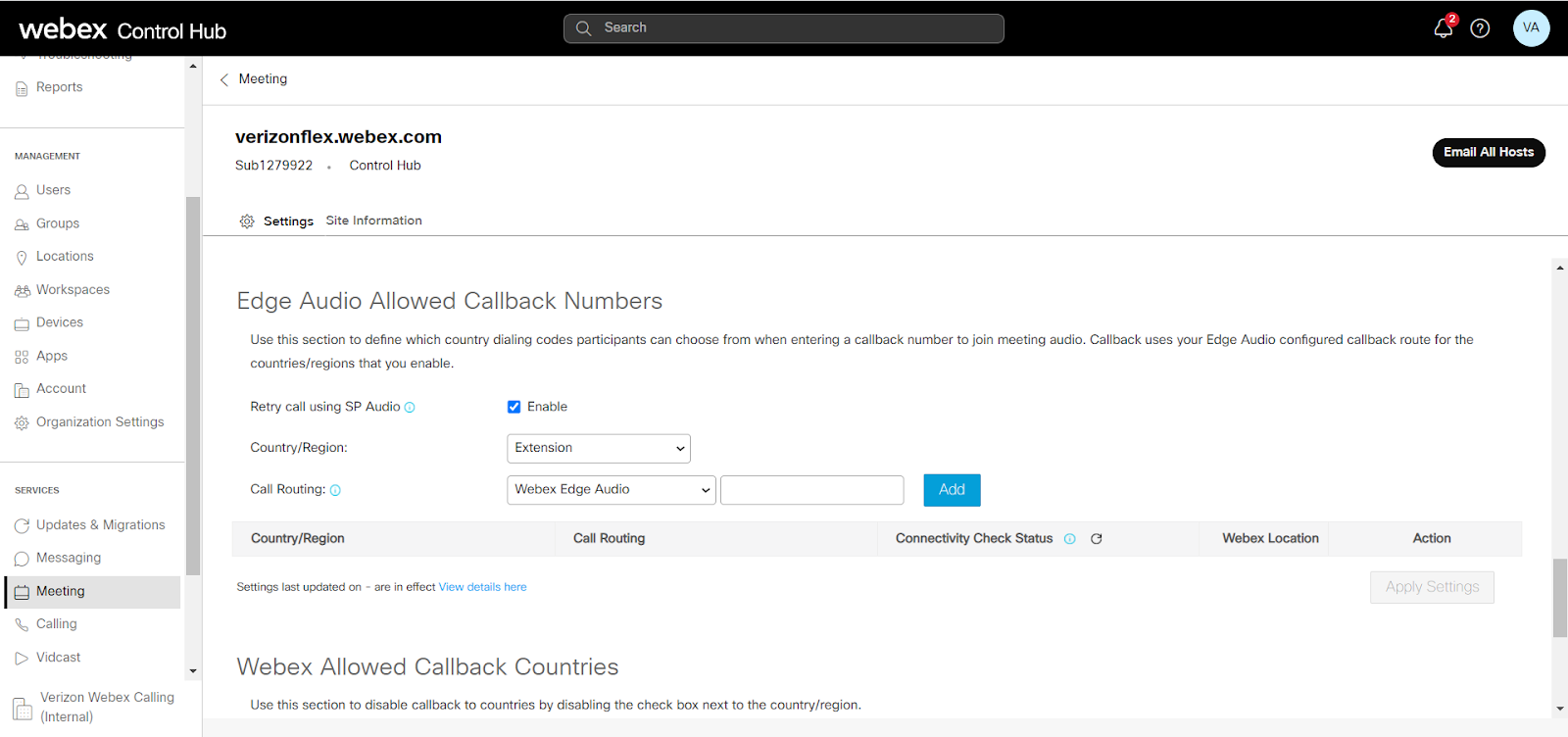The width and height of the screenshot is (1568, 737).
Task: Click the Action column header
Action: pyautogui.click(x=1432, y=539)
